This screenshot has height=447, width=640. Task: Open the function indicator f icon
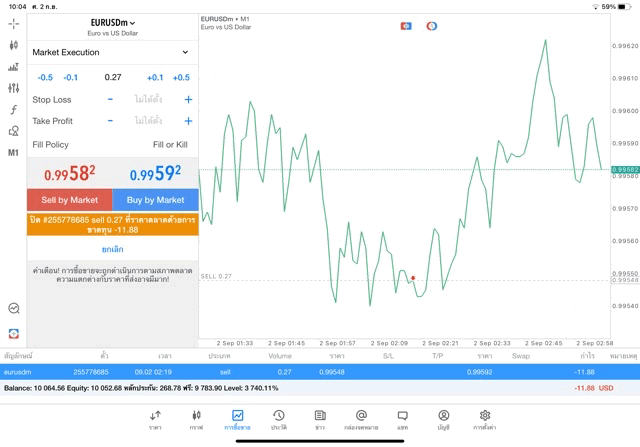tap(13, 109)
